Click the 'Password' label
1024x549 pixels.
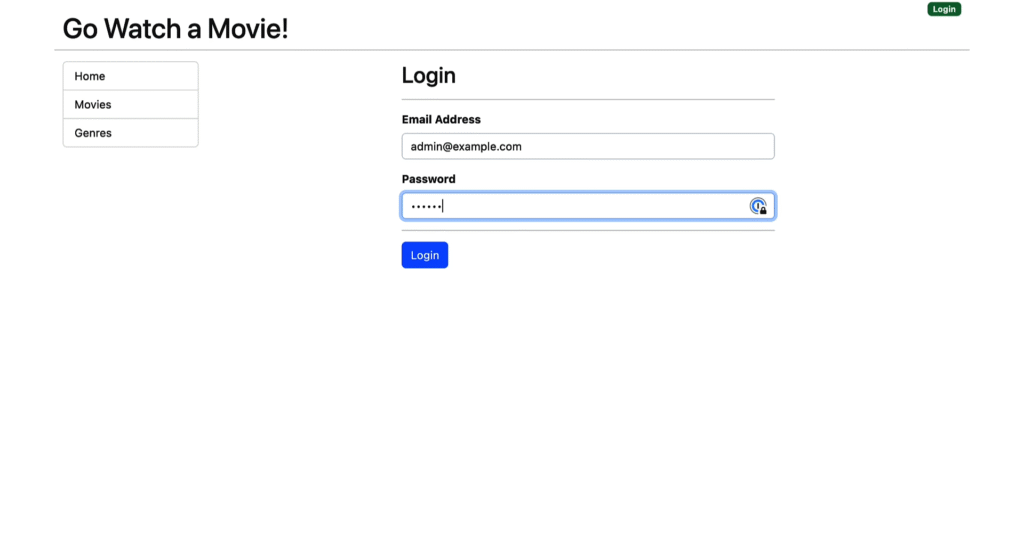tap(428, 179)
